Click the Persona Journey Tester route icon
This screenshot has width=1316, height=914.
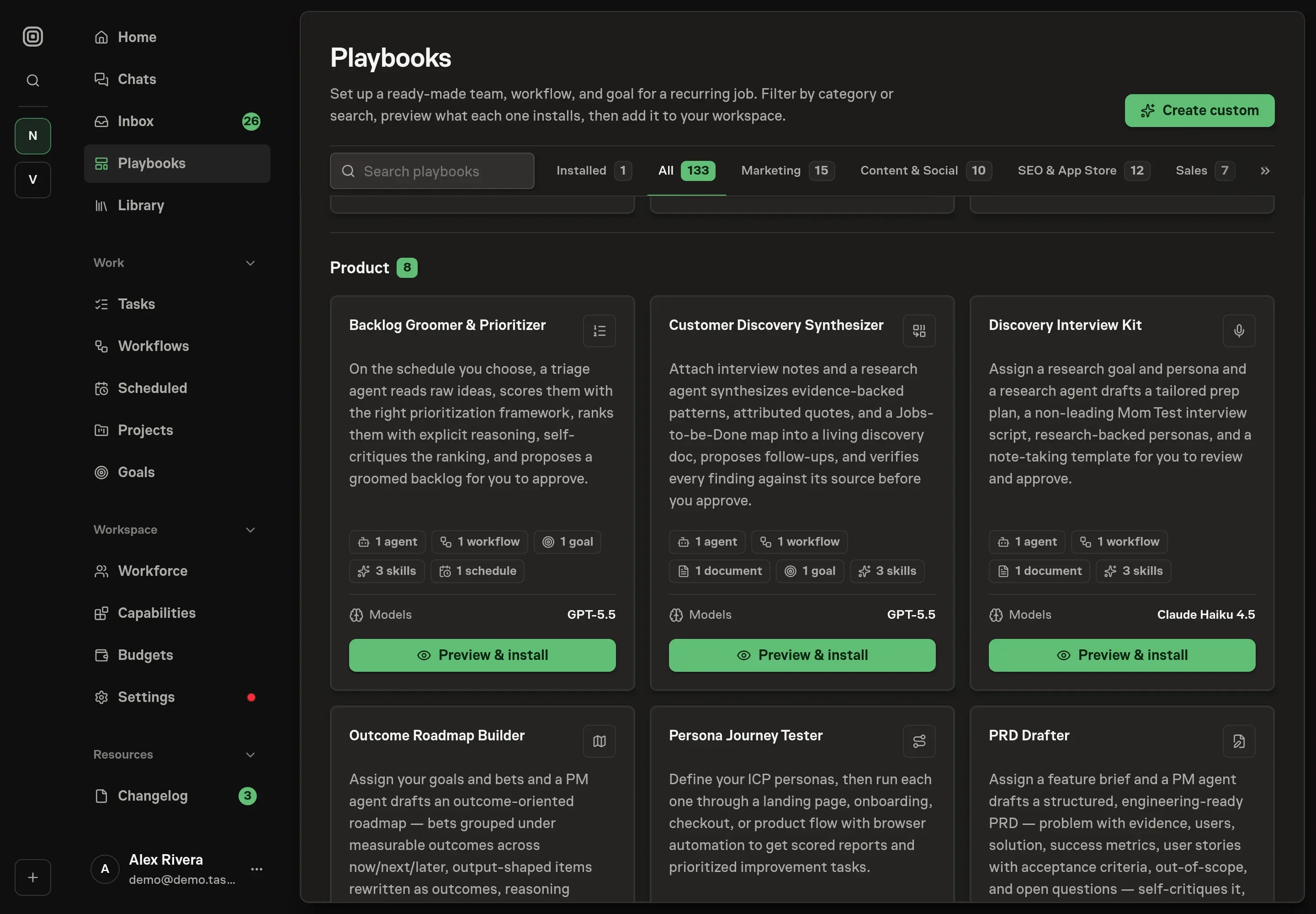pyautogui.click(x=918, y=742)
